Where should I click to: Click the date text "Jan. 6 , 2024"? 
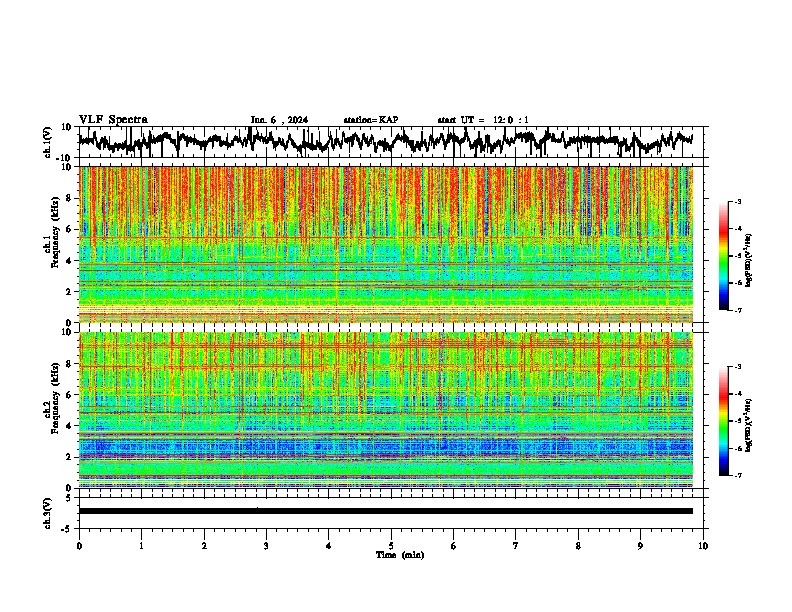(x=279, y=120)
